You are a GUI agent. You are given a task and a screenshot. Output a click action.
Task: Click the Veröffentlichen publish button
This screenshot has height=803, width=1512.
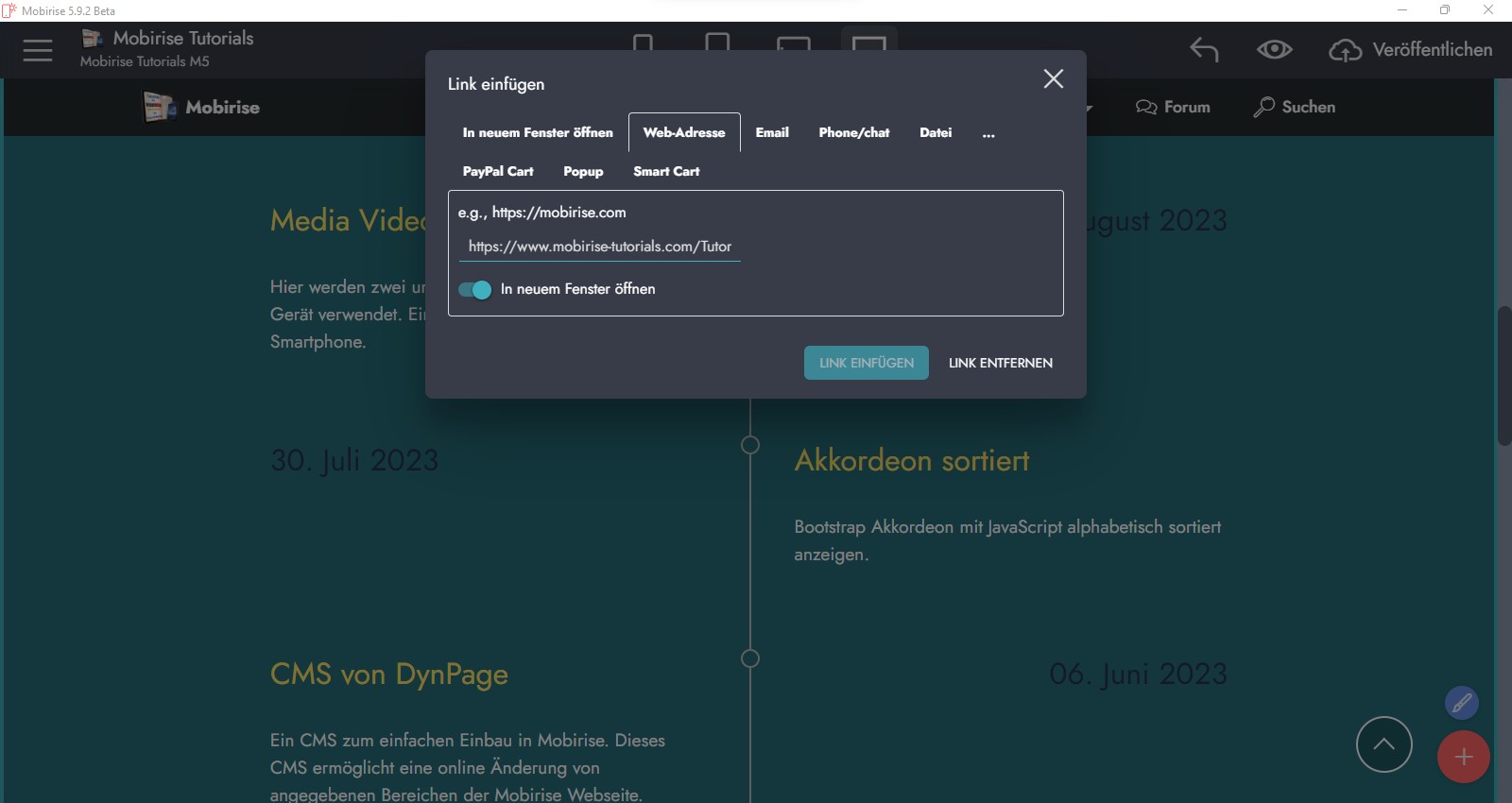pos(1411,50)
